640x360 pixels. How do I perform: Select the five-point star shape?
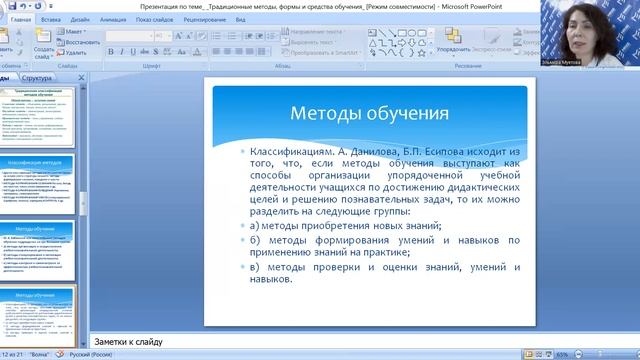[422, 53]
